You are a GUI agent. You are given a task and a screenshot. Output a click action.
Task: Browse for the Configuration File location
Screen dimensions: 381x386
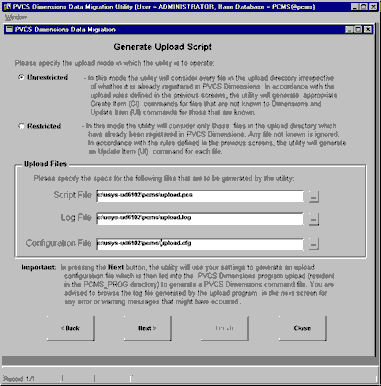(x=313, y=244)
